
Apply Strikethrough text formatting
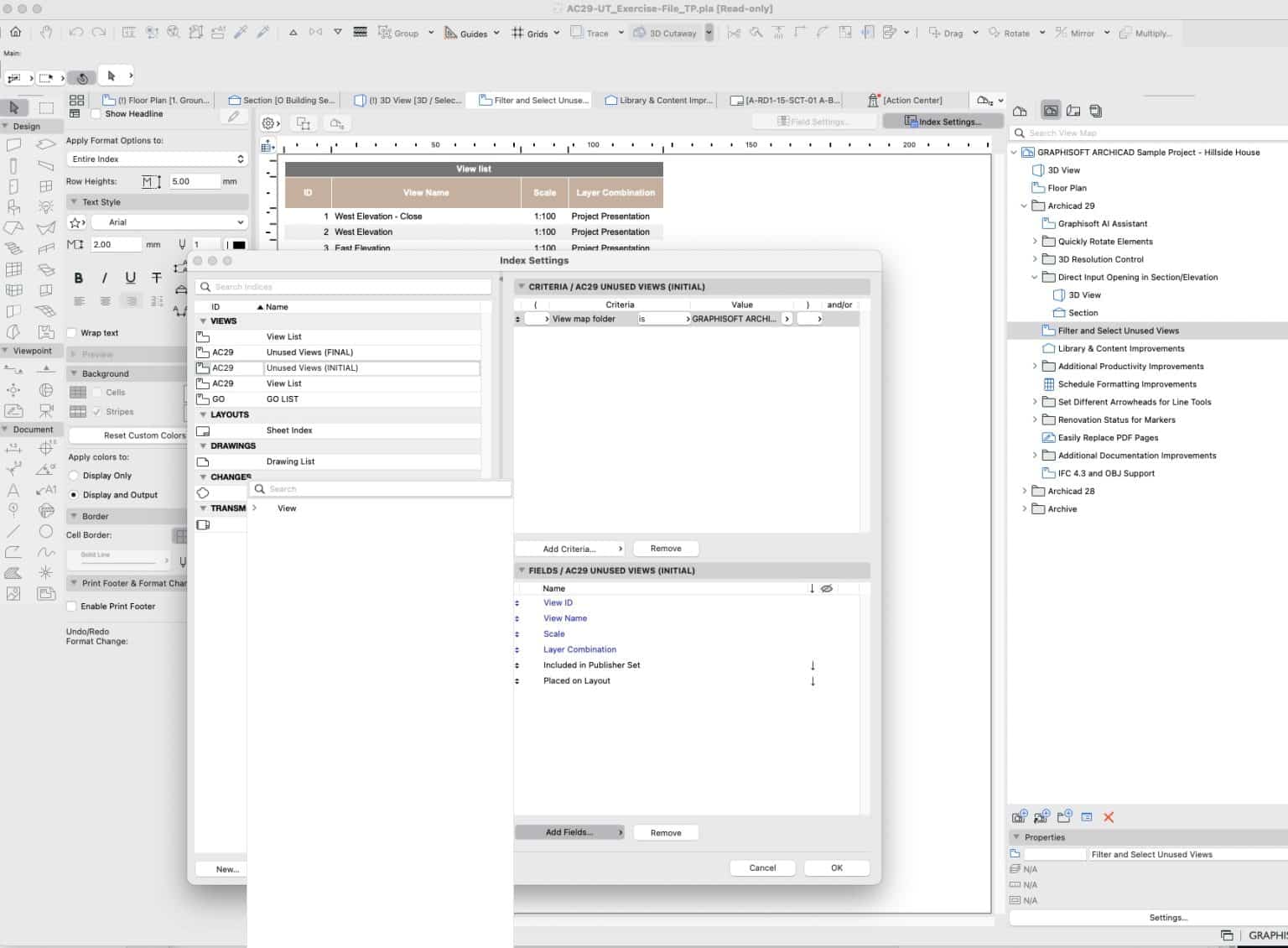pos(157,278)
